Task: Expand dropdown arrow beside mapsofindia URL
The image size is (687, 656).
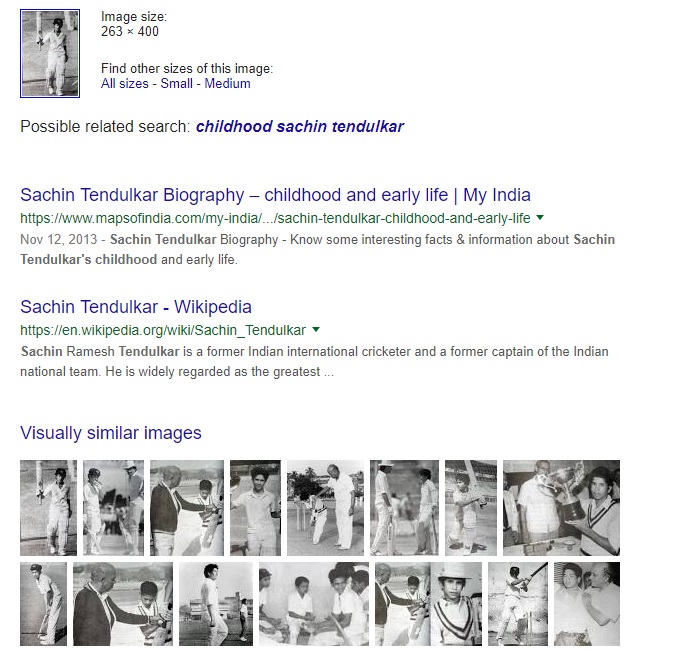Action: point(540,217)
